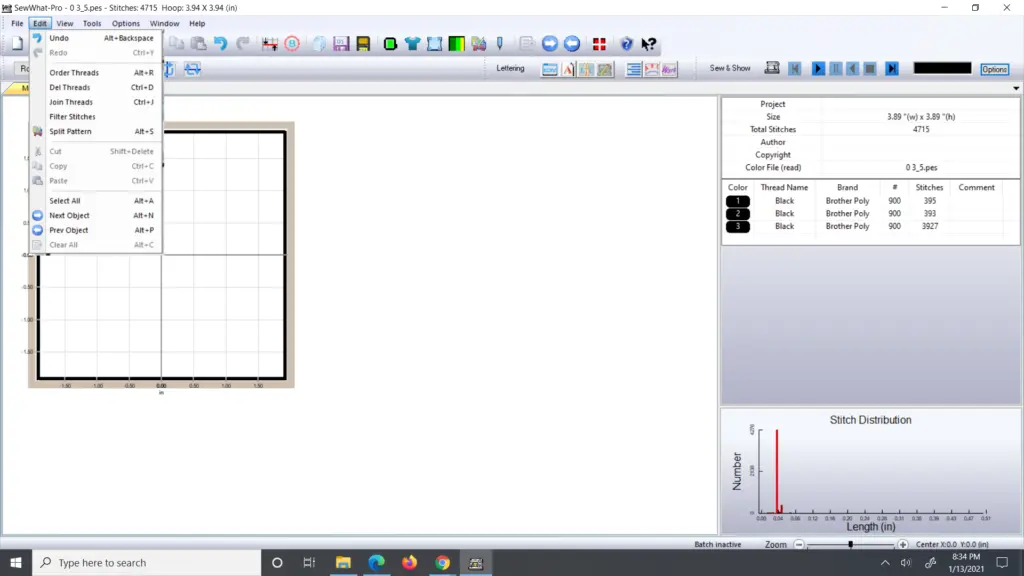1024x576 pixels.
Task: Click the red circle B toolbar icon
Action: [292, 44]
